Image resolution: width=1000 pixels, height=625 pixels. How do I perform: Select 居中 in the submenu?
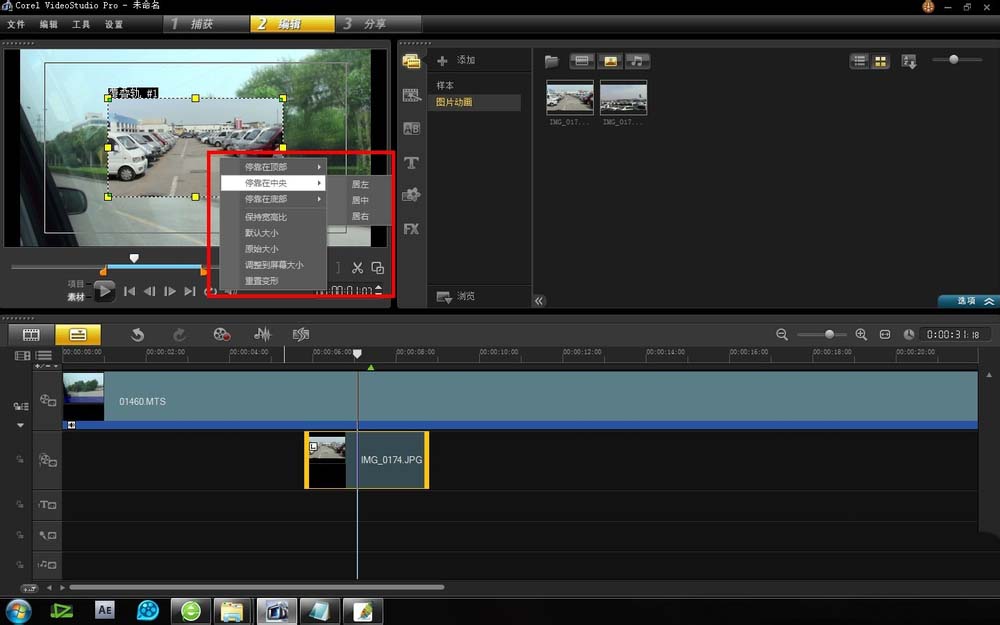pyautogui.click(x=360, y=201)
